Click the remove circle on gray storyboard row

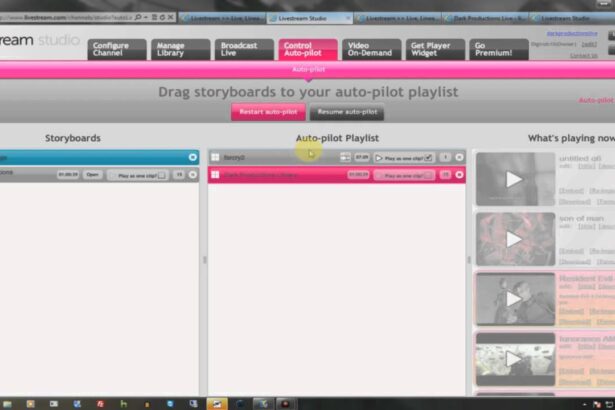[x=193, y=175]
